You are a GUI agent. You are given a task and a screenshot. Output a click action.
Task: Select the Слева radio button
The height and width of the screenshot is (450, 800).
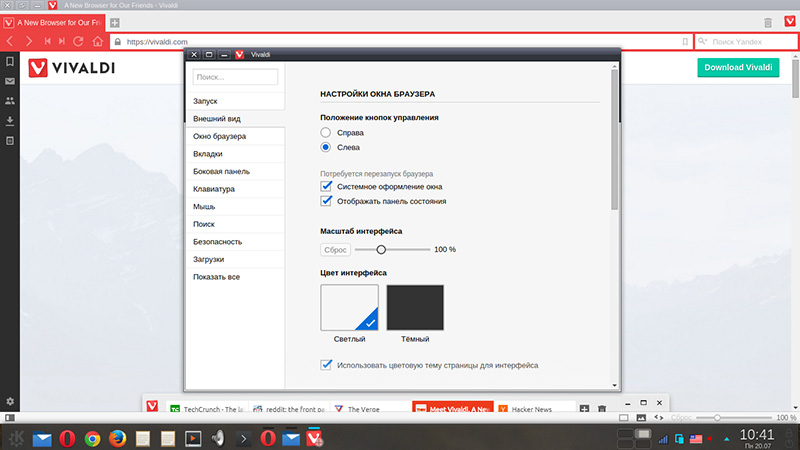pyautogui.click(x=326, y=147)
